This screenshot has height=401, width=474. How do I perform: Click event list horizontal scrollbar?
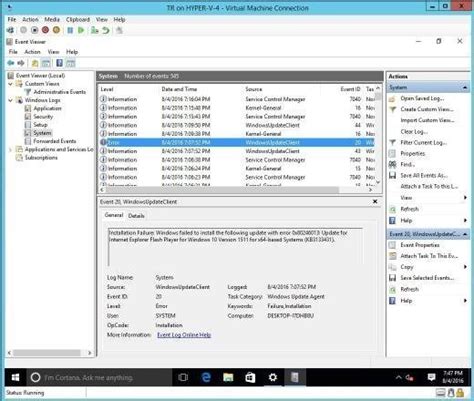tap(222, 190)
